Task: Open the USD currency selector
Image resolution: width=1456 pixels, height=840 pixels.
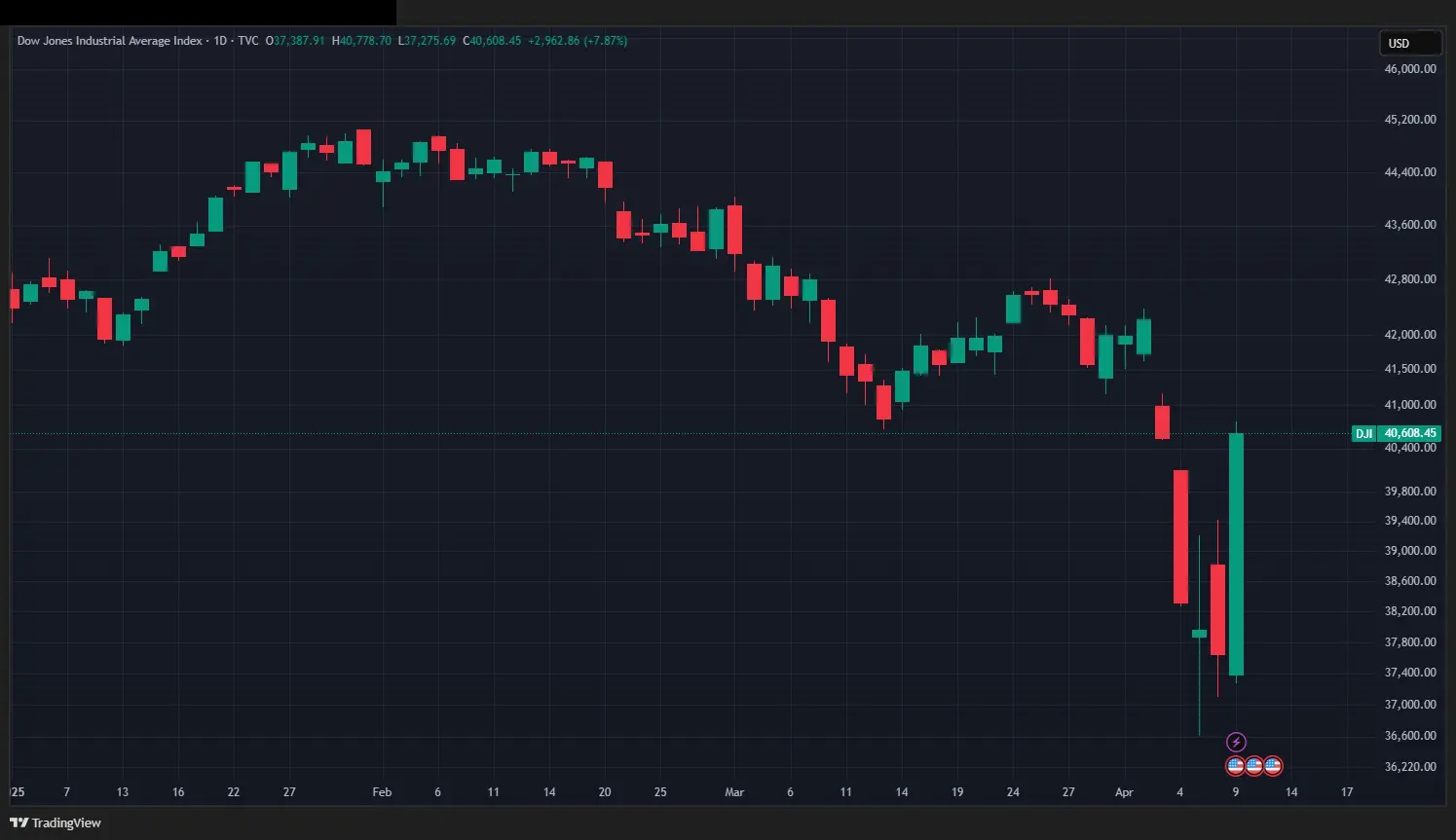Action: click(x=1409, y=43)
